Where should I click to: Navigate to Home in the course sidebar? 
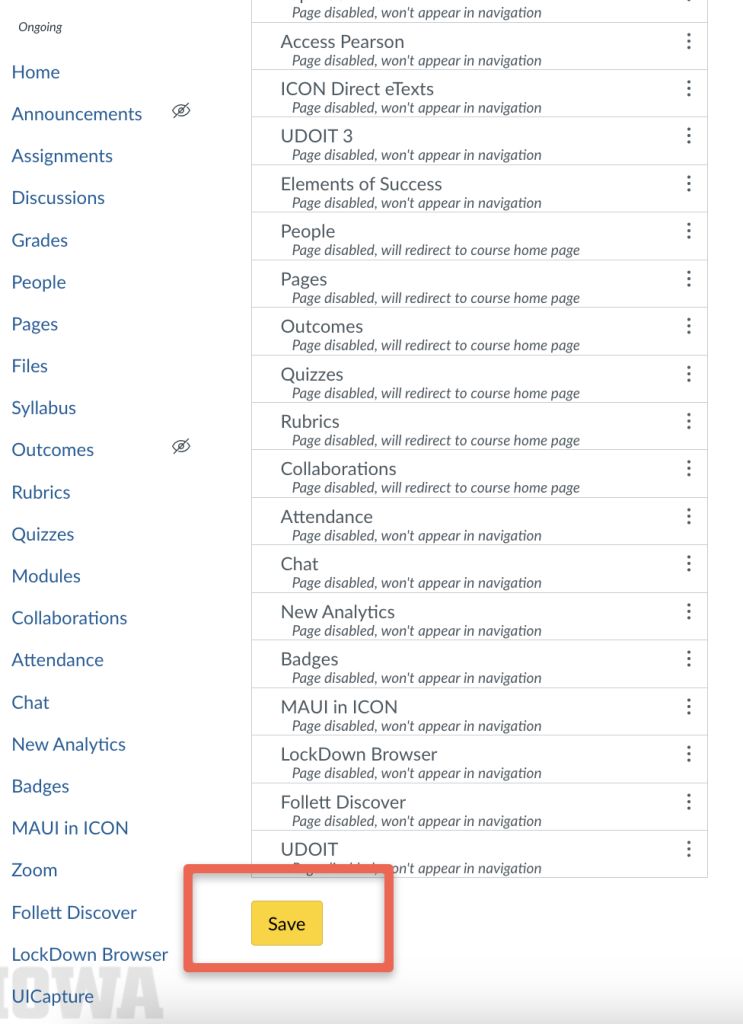coord(36,72)
